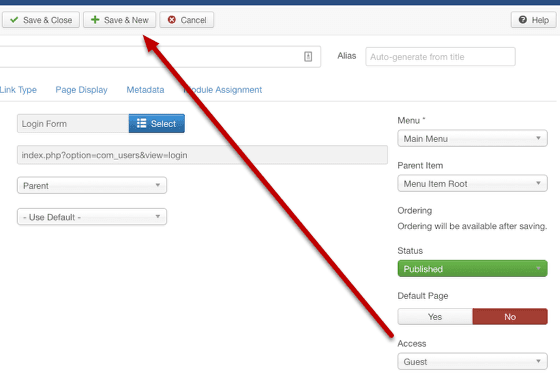Set Default Page to Yes
The width and height of the screenshot is (560, 380).
pyautogui.click(x=435, y=317)
